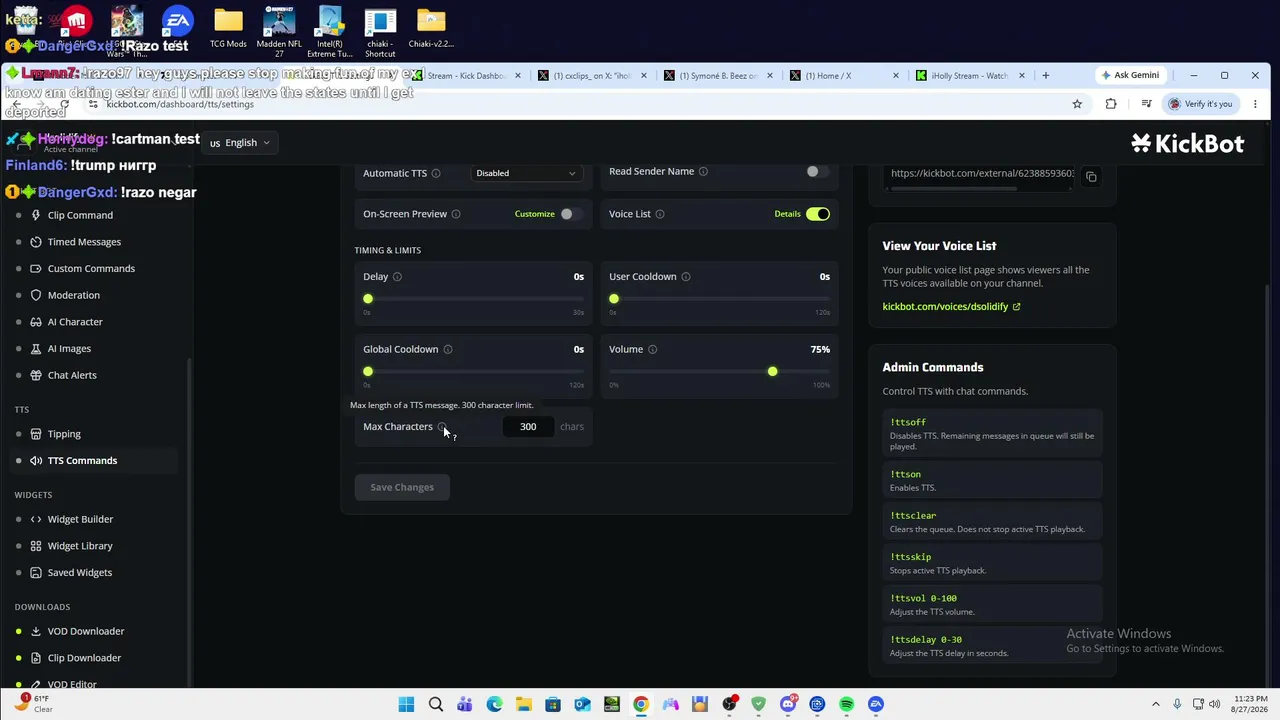
Task: Switch to the iHolly Stream tab
Action: point(968,76)
